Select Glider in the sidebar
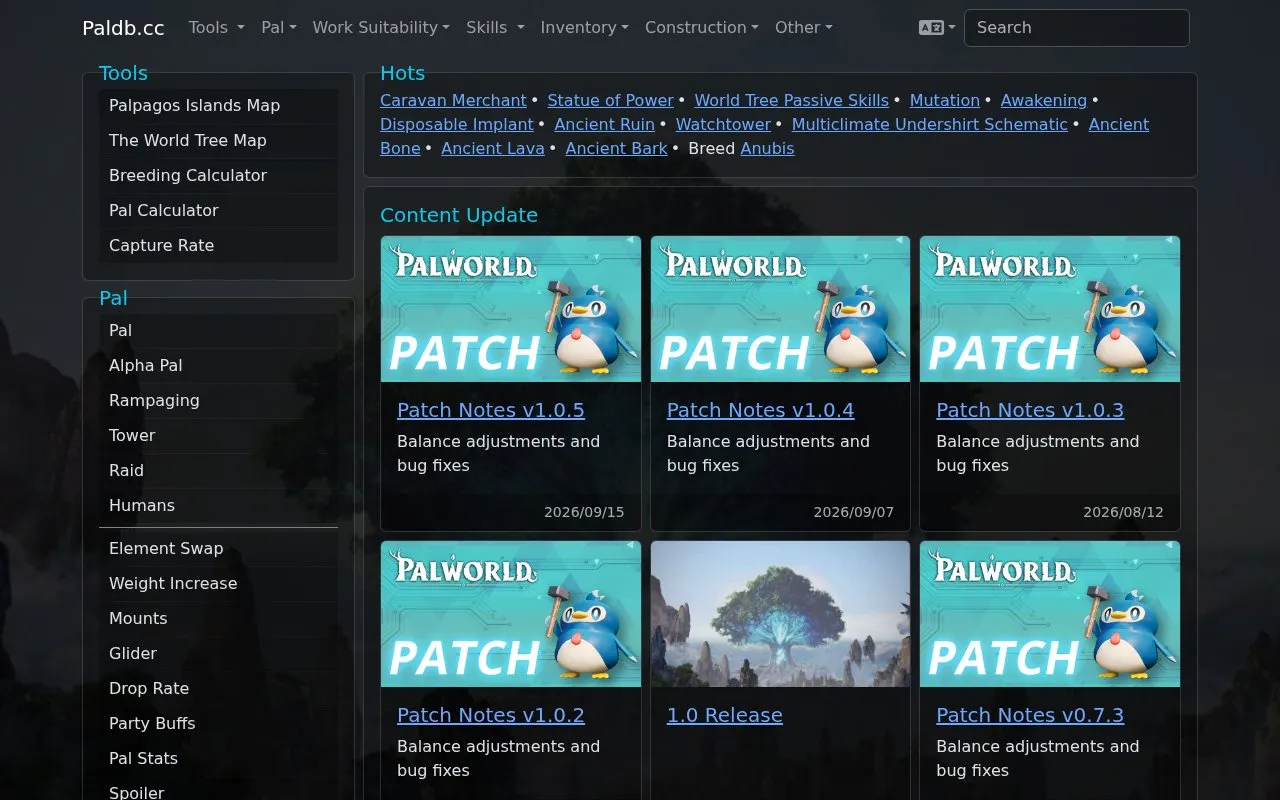This screenshot has width=1280, height=800. click(218, 654)
